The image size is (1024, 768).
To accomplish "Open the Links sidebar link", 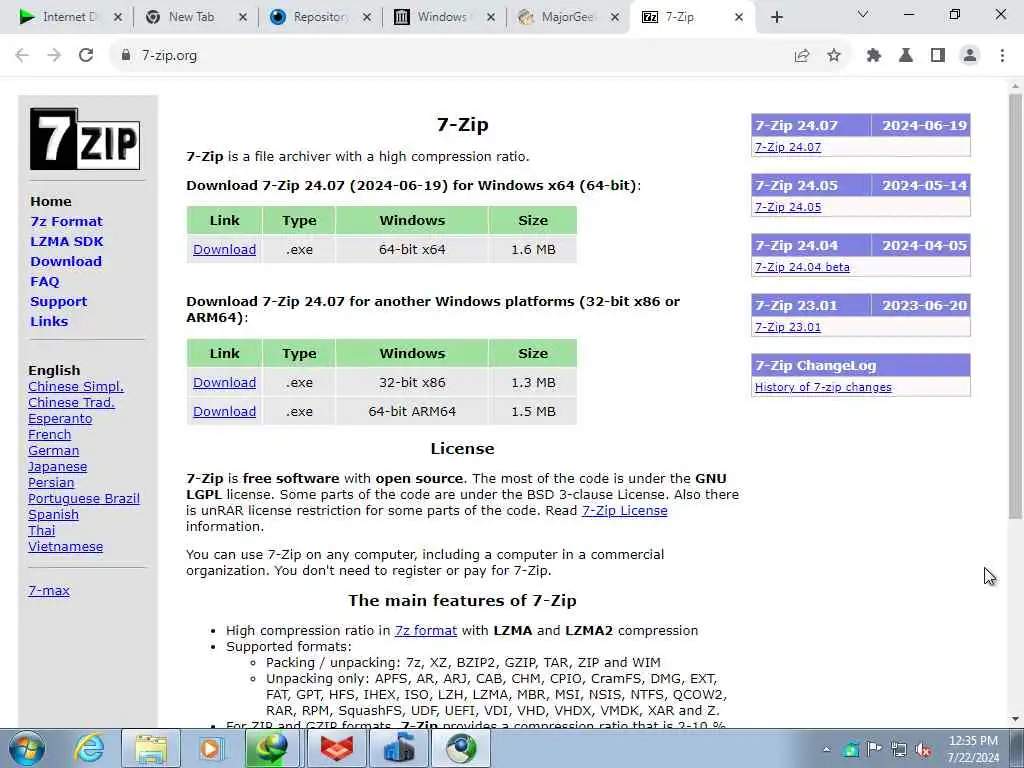I will [49, 321].
